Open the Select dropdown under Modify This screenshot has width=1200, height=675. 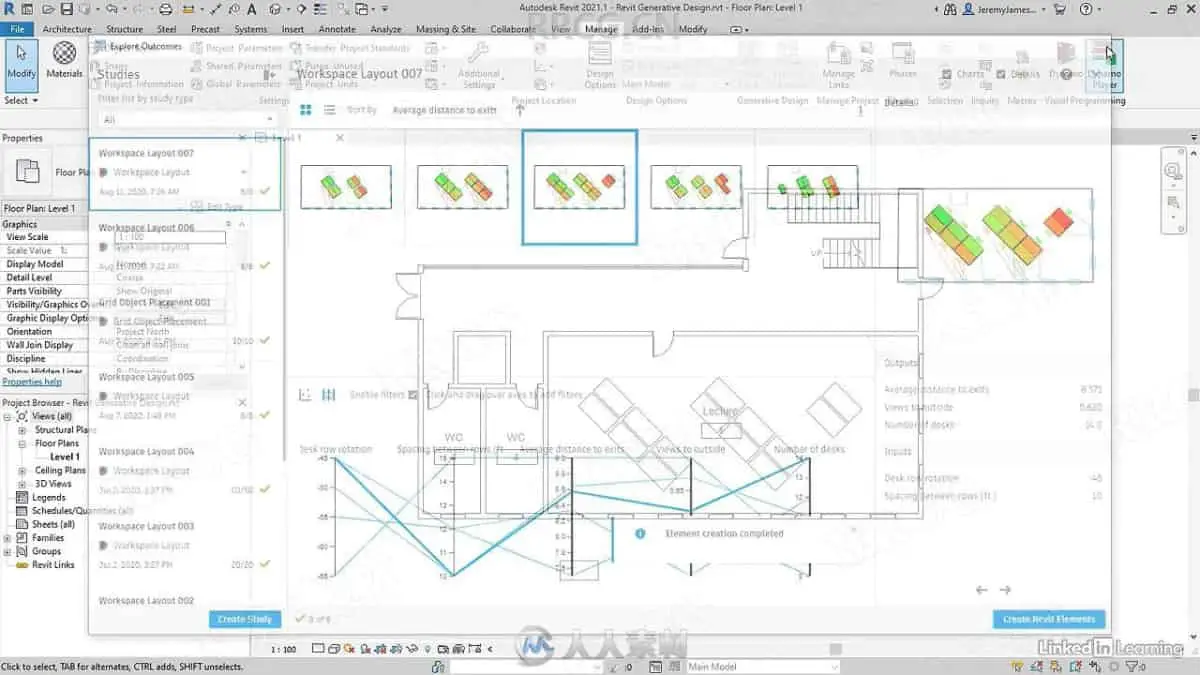click(21, 100)
